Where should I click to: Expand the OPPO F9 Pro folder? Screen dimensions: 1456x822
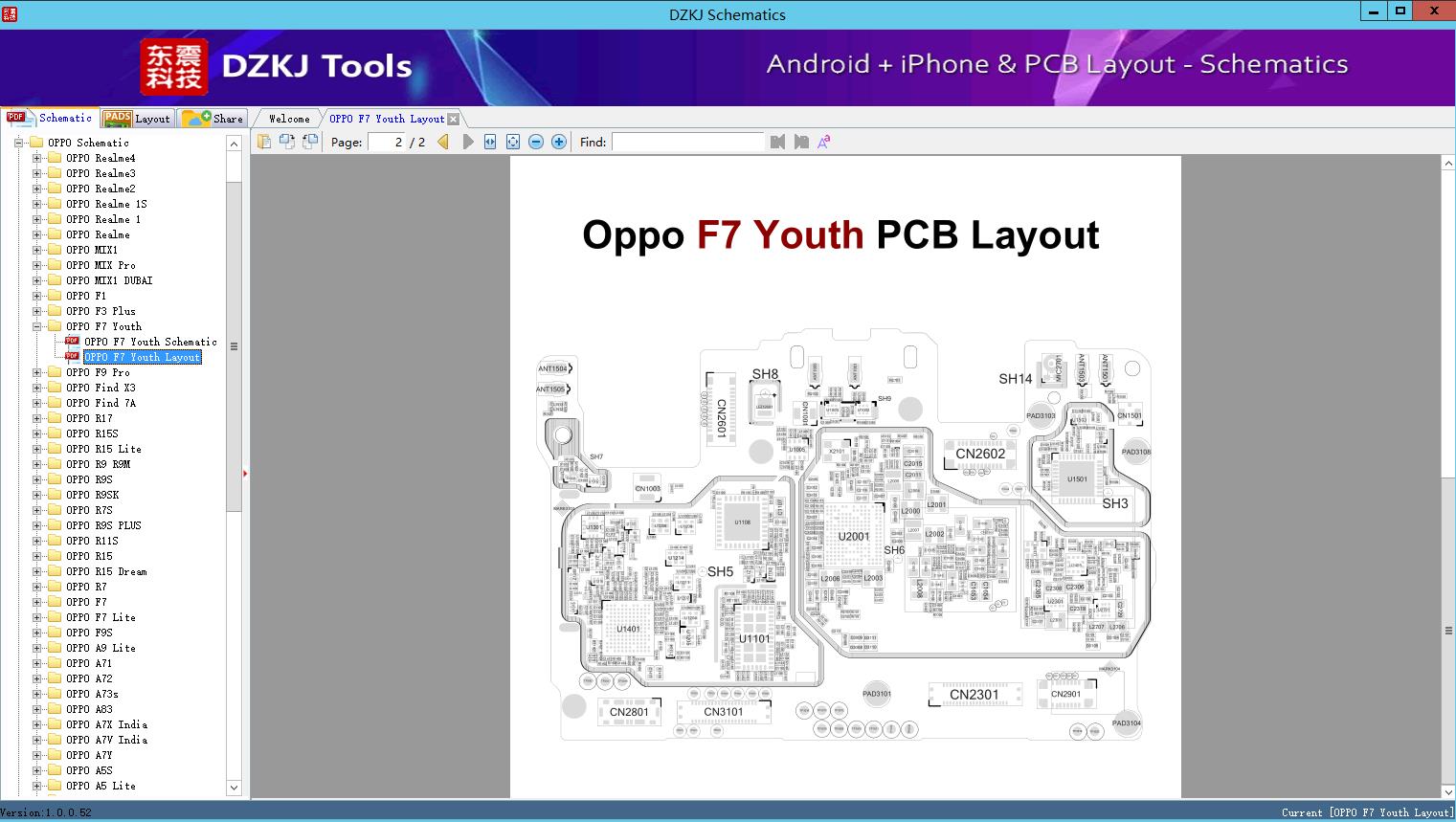pos(36,372)
